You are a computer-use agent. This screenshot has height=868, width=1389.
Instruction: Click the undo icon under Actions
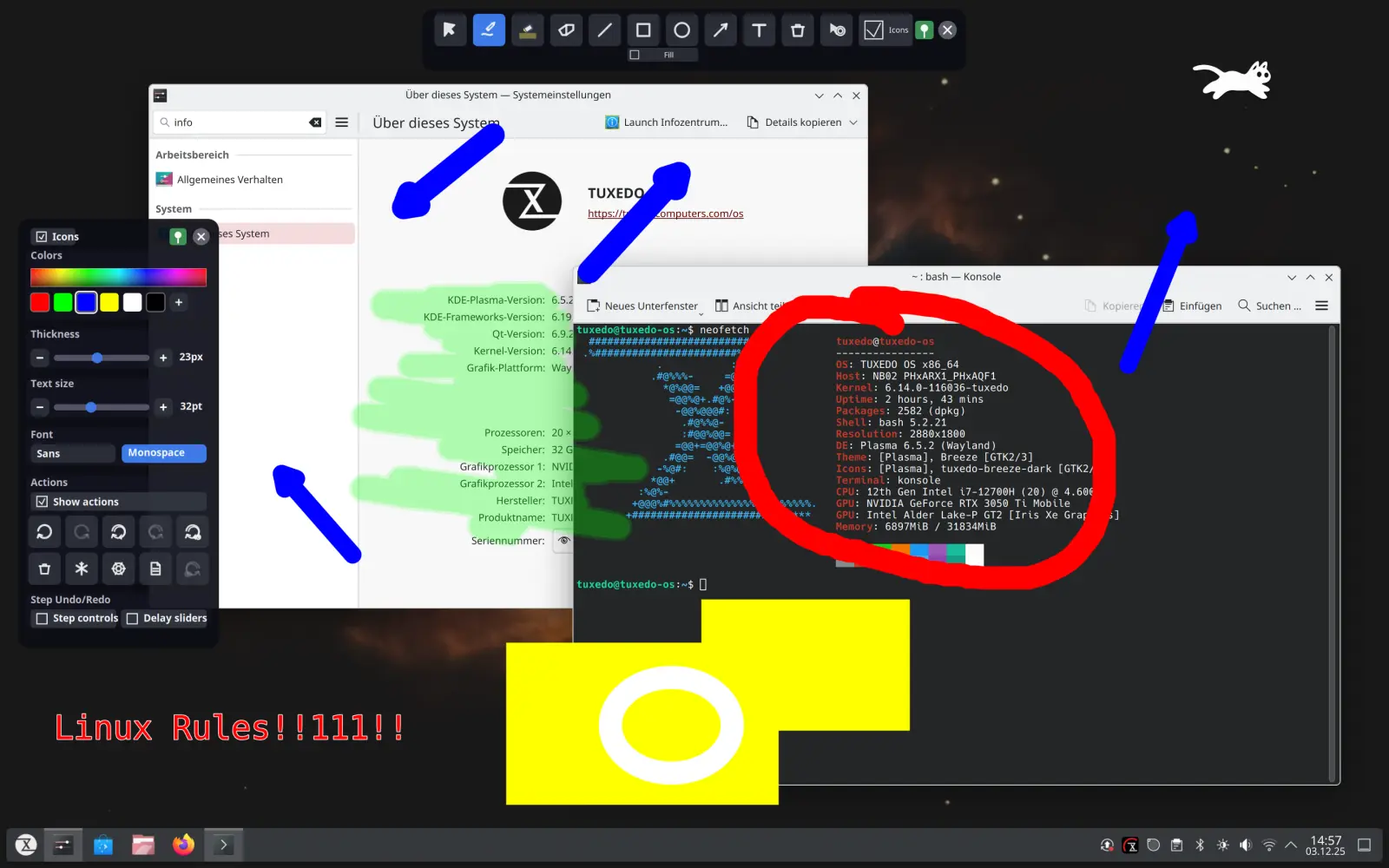click(x=44, y=531)
